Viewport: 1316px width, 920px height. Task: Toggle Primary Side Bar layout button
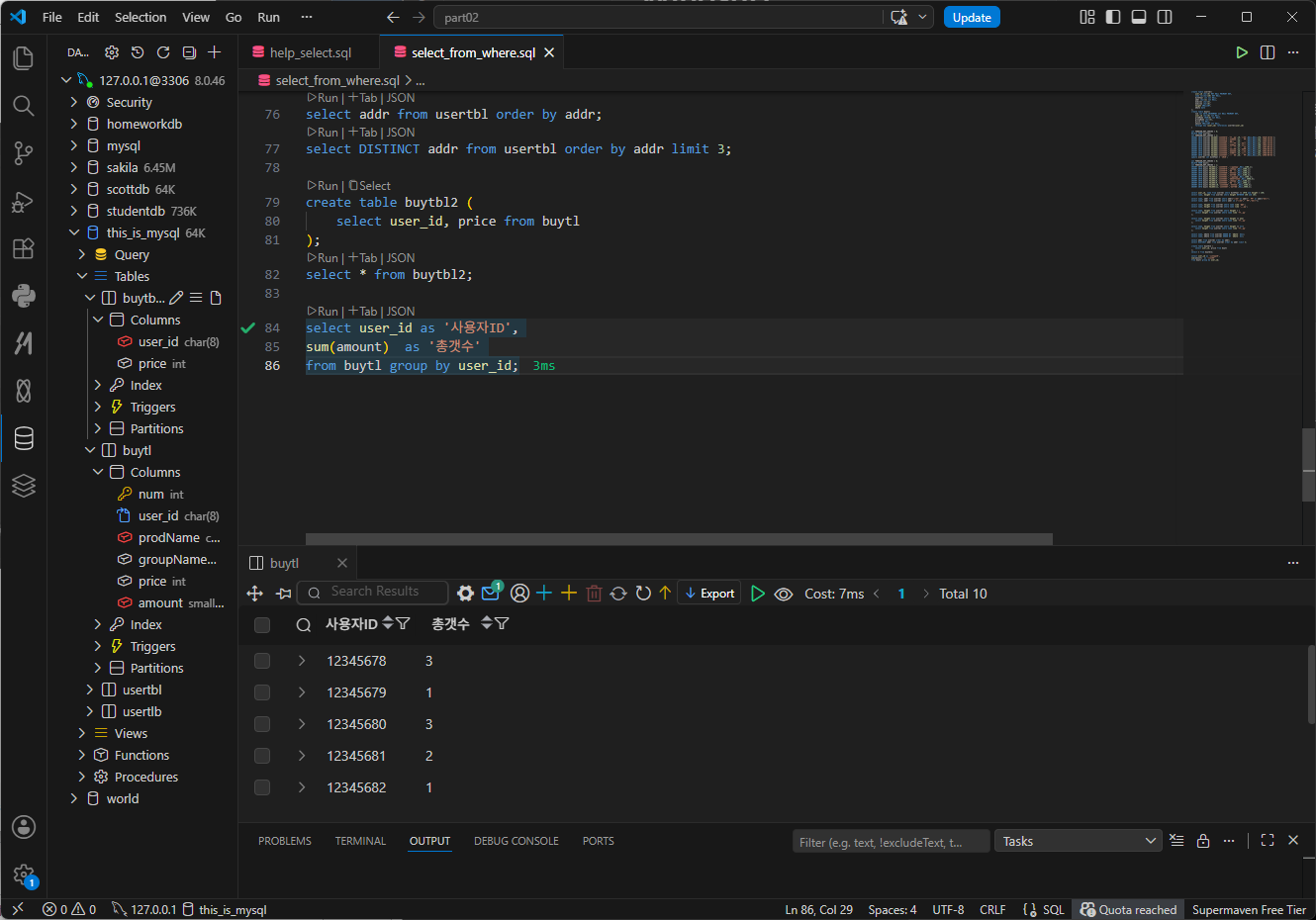1113,17
